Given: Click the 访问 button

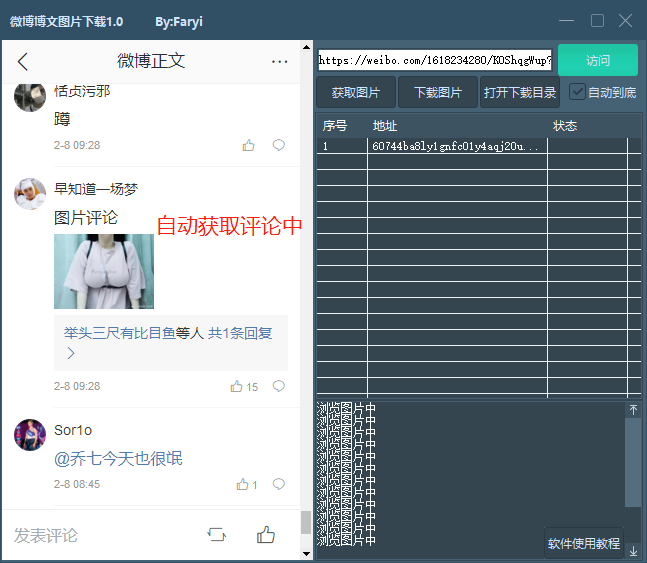Looking at the screenshot, I should (597, 60).
